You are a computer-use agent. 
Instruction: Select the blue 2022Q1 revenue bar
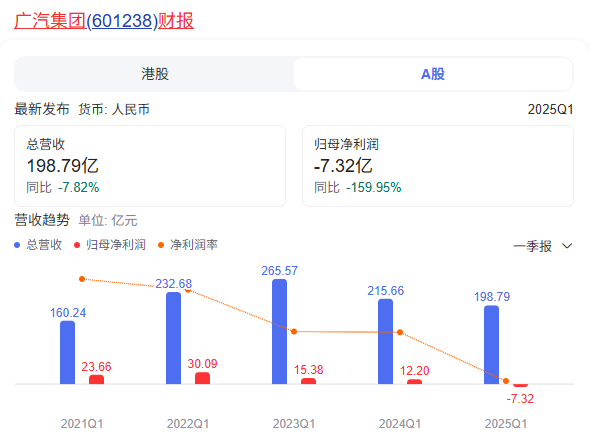[173, 338]
